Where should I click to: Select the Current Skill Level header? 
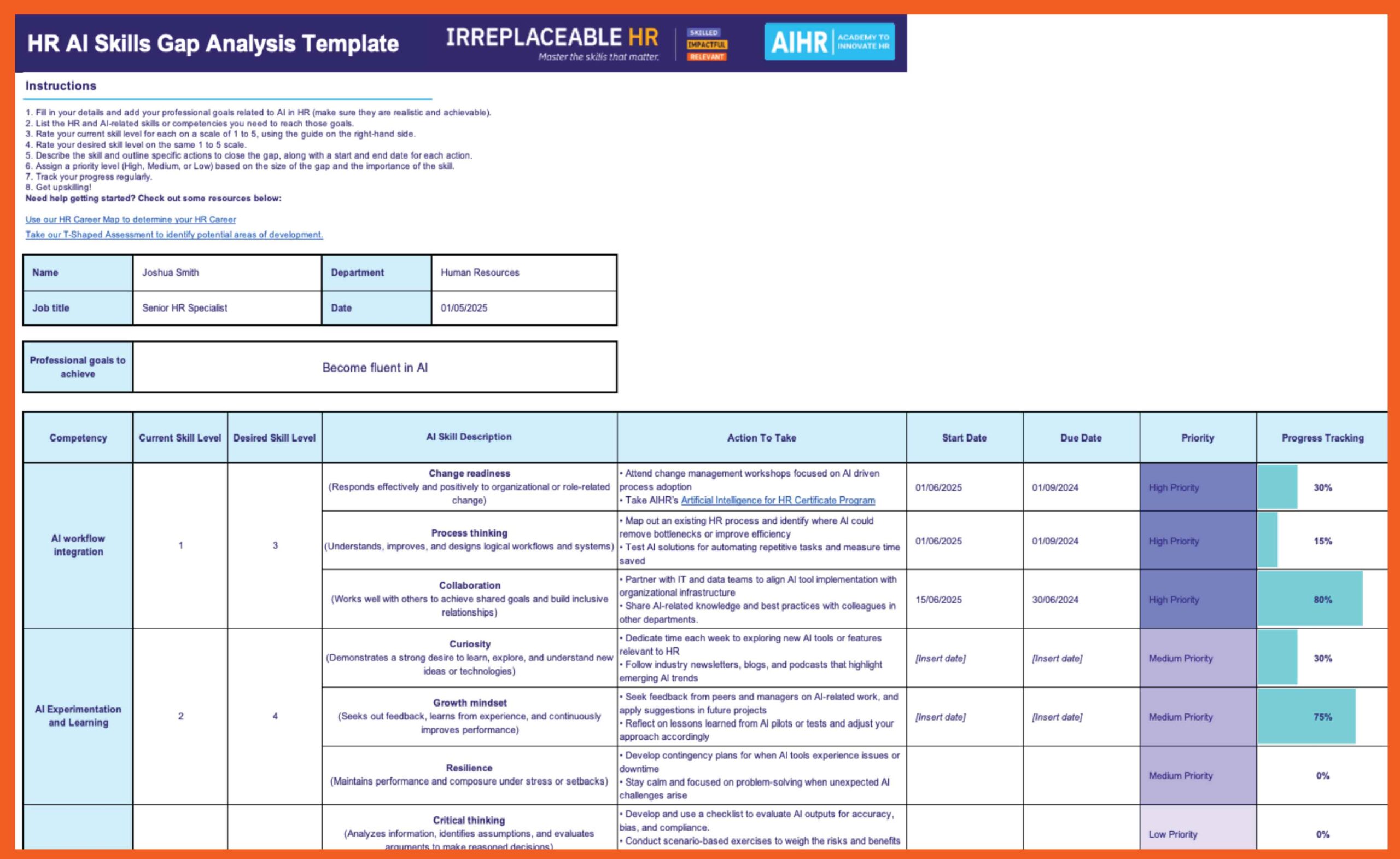pos(180,438)
